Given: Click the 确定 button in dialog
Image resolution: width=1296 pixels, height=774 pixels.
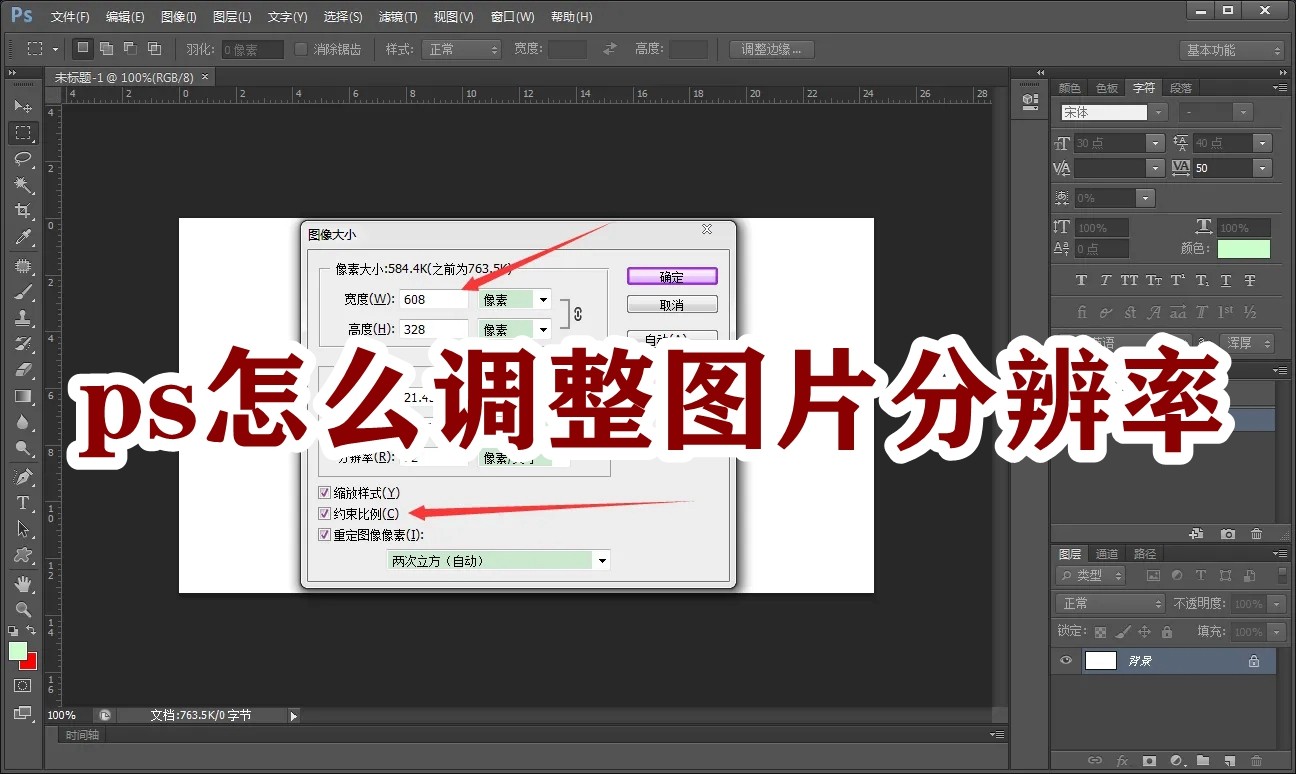Looking at the screenshot, I should tap(672, 277).
